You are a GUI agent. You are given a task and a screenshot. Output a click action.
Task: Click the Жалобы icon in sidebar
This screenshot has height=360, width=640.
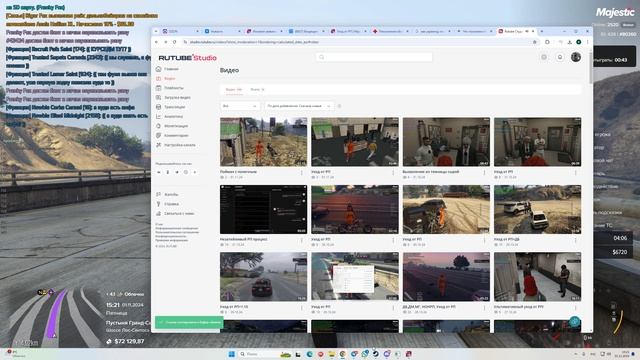[159, 194]
